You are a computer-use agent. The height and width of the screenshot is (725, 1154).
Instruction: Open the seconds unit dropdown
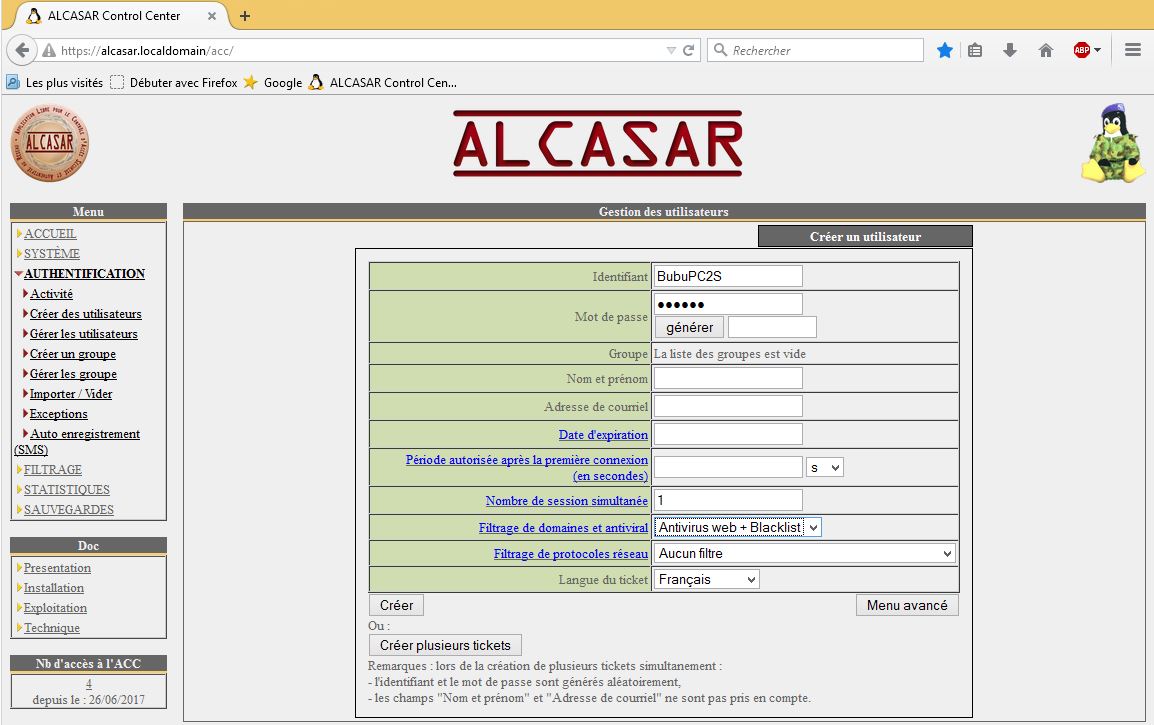pyautogui.click(x=824, y=467)
